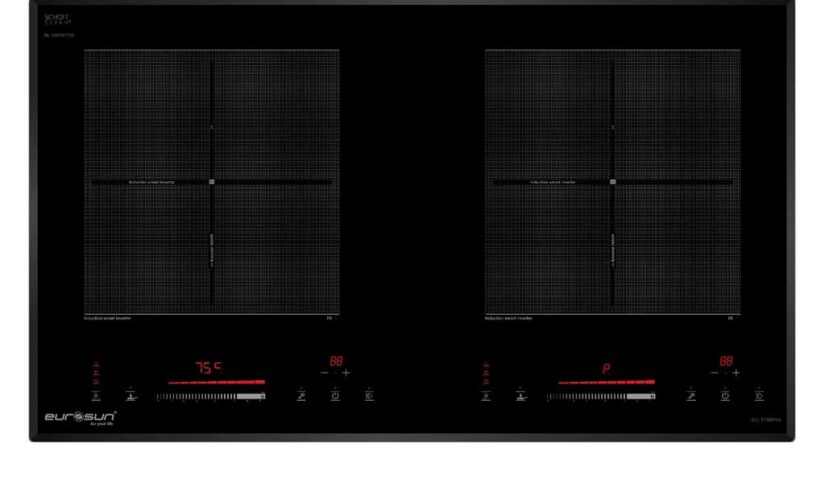Tap the cooking mode select icon beside the keep-warm icon, 75°C panel
Image resolution: width=825 pixels, height=504 pixels.
click(x=96, y=396)
